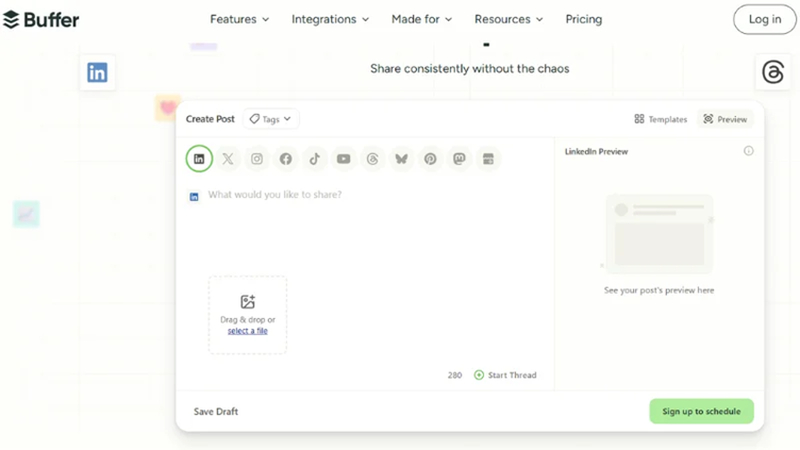800x450 pixels.
Task: Click the 280 character counter
Action: 455,375
